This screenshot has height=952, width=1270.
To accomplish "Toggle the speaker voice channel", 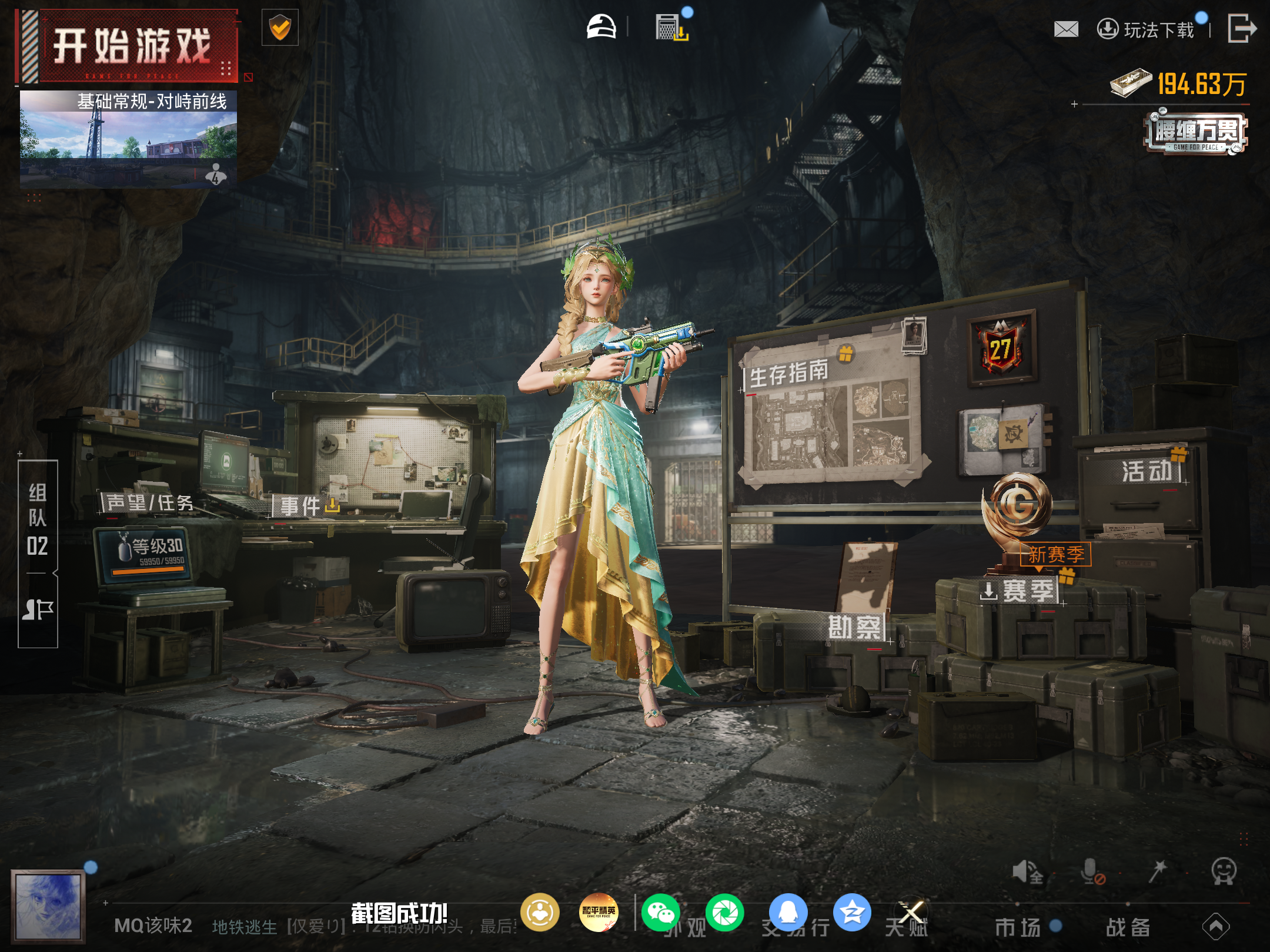I will [1027, 871].
